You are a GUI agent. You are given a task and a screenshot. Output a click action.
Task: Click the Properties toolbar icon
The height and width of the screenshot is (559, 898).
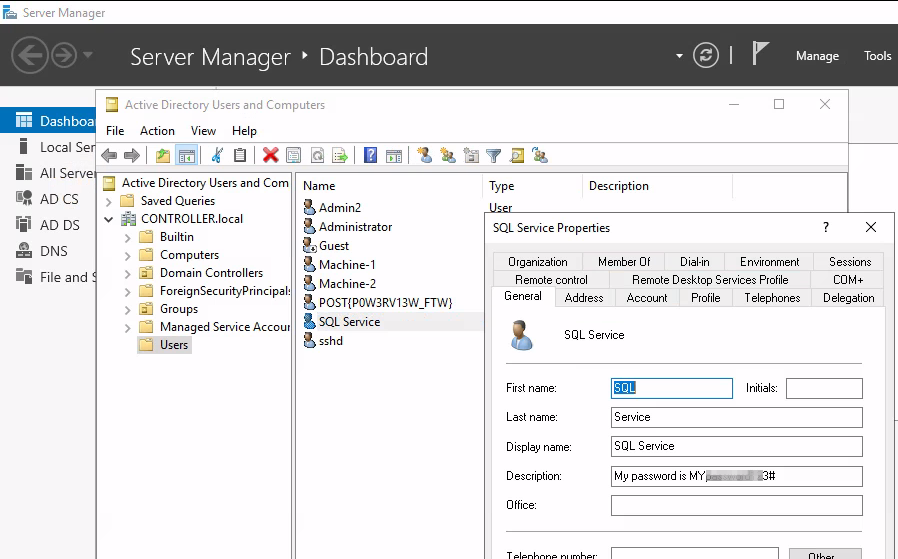click(293, 155)
